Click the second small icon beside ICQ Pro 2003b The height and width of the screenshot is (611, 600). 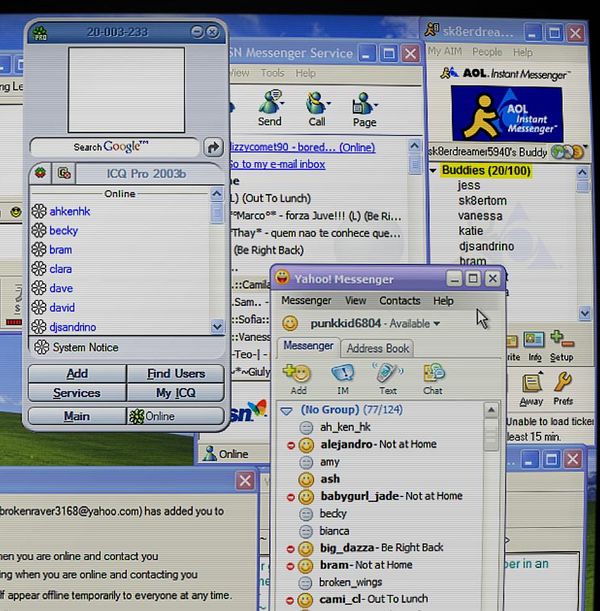point(64,173)
